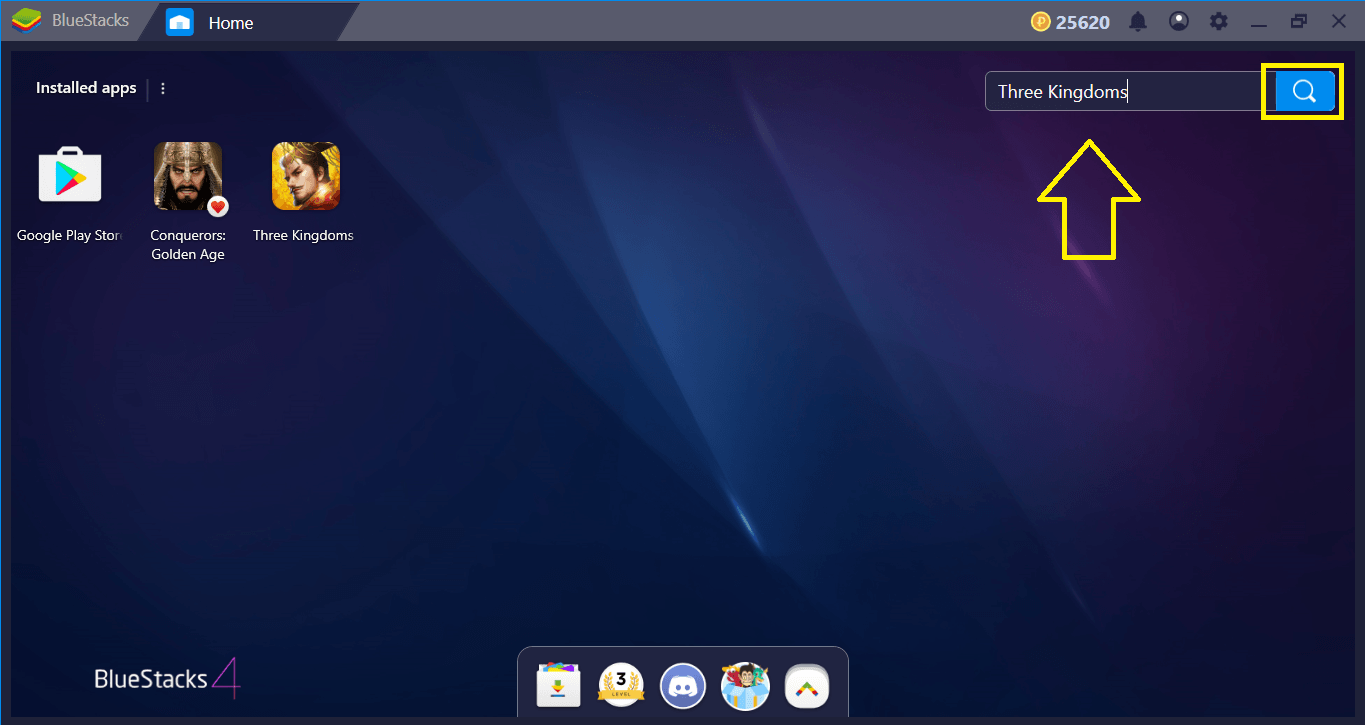The width and height of the screenshot is (1365, 725).
Task: Open the cartoon character dock icon
Action: pyautogui.click(x=746, y=686)
